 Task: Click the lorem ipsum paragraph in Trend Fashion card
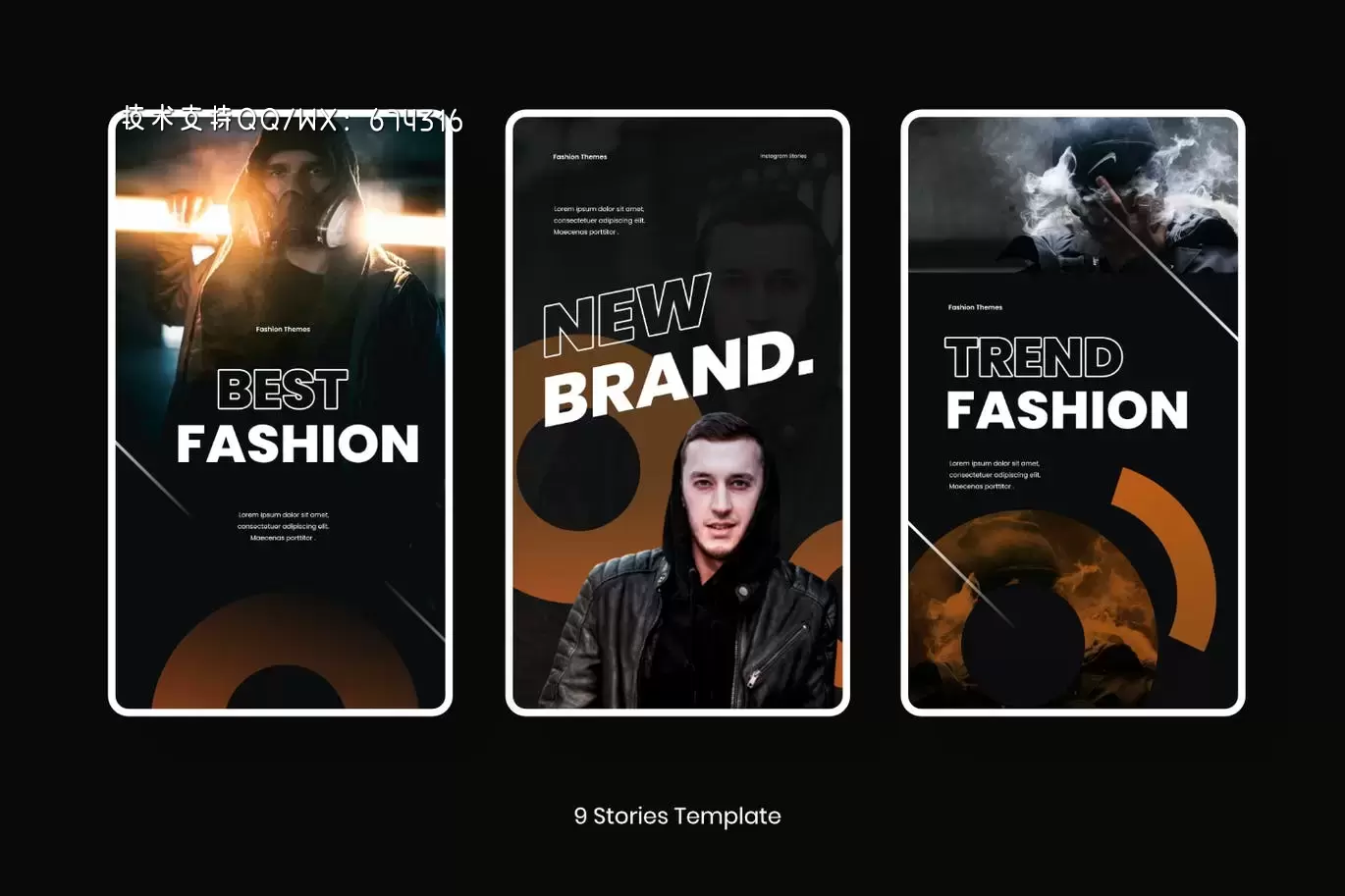[995, 475]
